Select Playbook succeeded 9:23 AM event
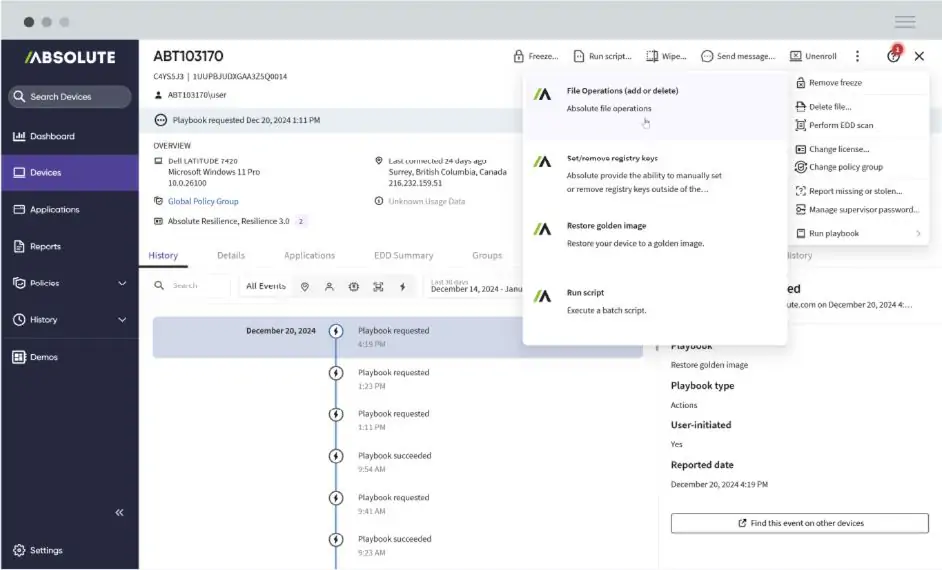 395,545
